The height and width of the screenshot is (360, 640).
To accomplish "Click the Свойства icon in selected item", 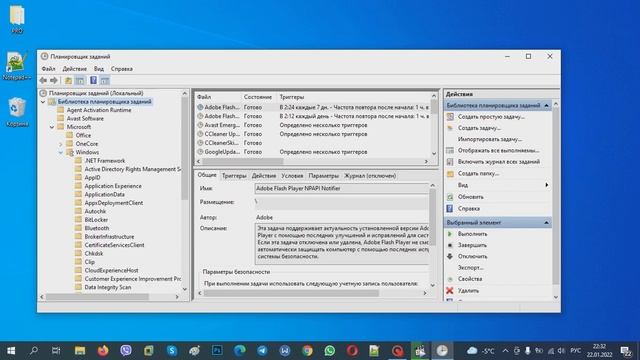I will click(x=450, y=279).
